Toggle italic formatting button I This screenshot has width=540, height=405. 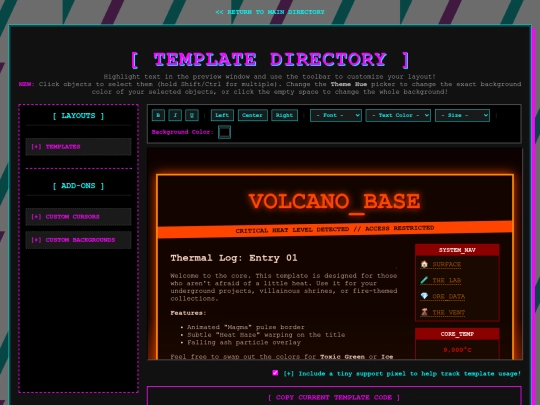point(175,115)
